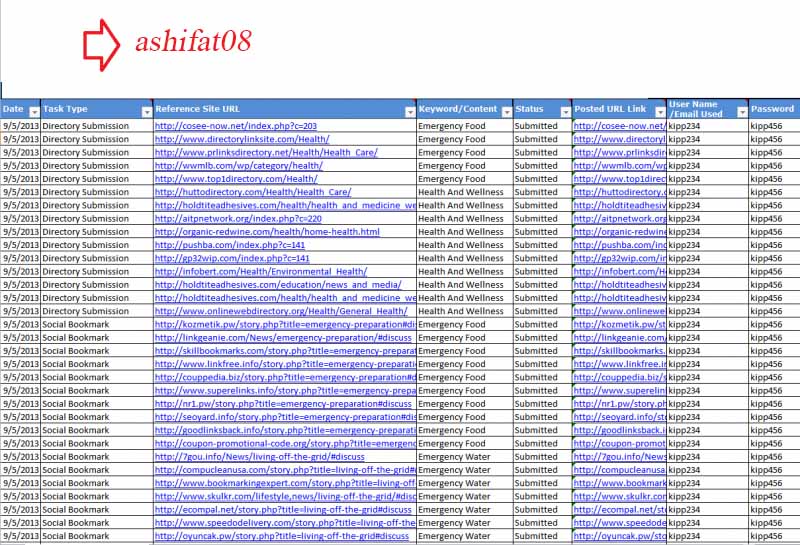The image size is (800, 545).
Task: Open the Status column filter dropdown
Action: 565,112
